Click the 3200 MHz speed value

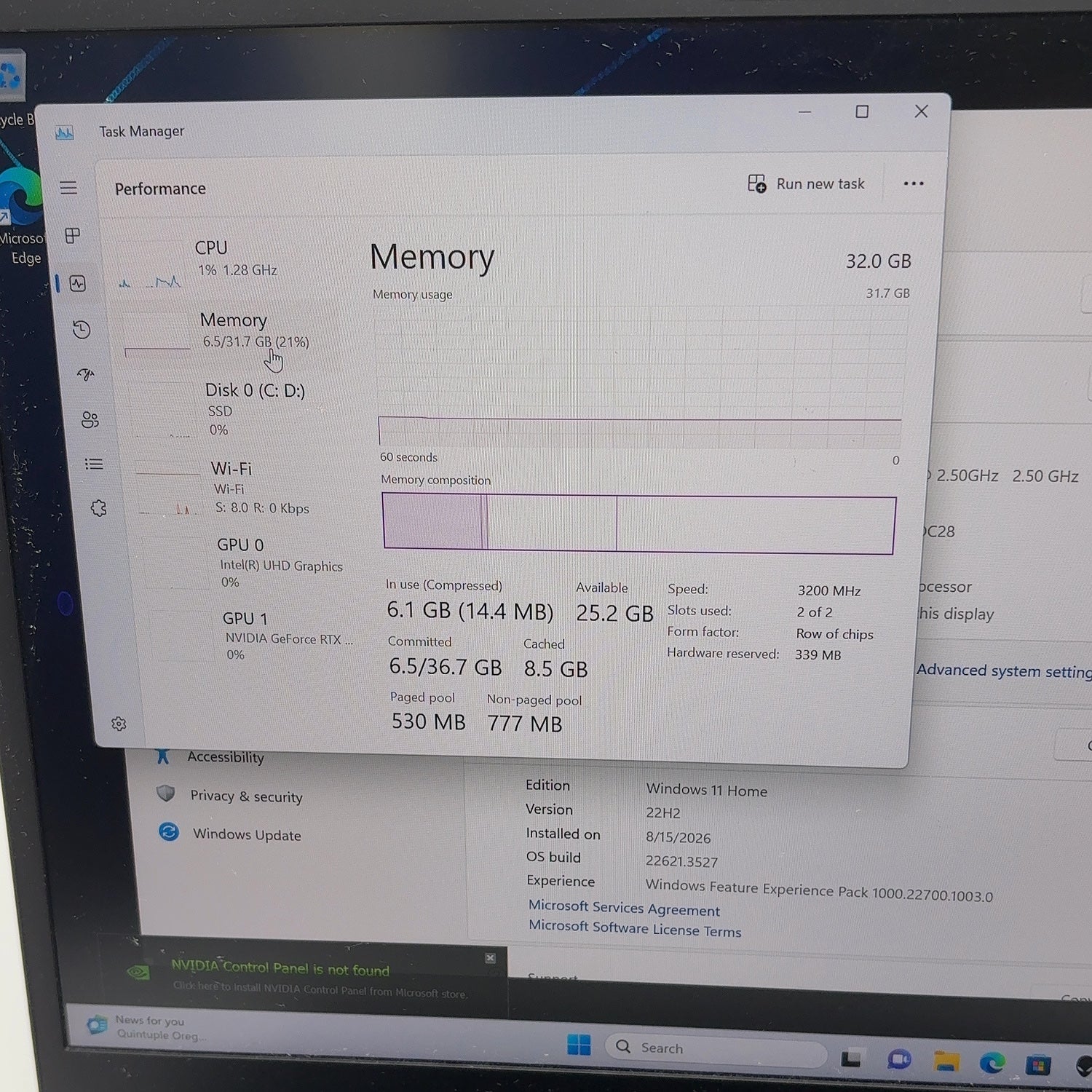(x=829, y=590)
